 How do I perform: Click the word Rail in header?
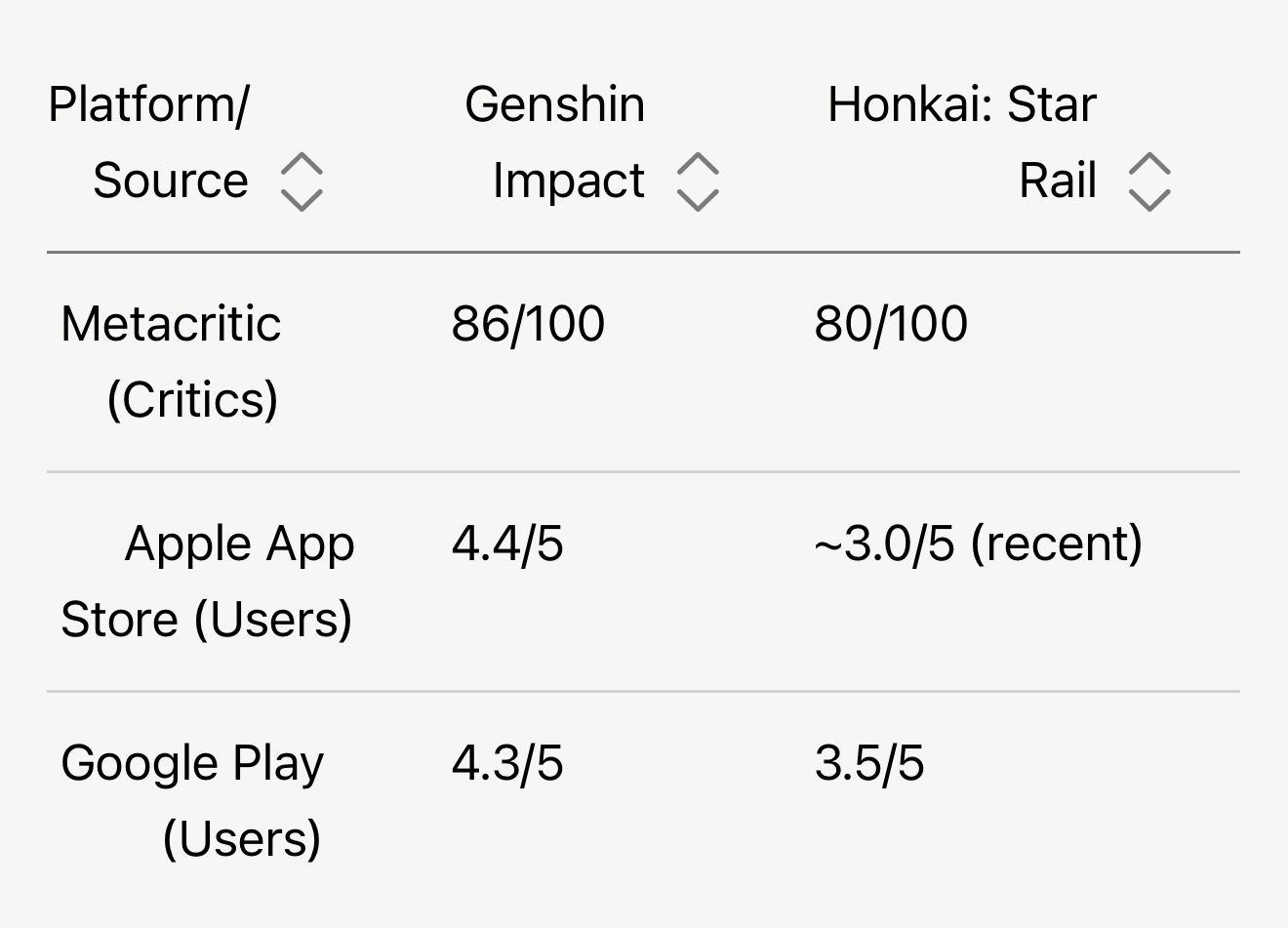coord(1058,182)
